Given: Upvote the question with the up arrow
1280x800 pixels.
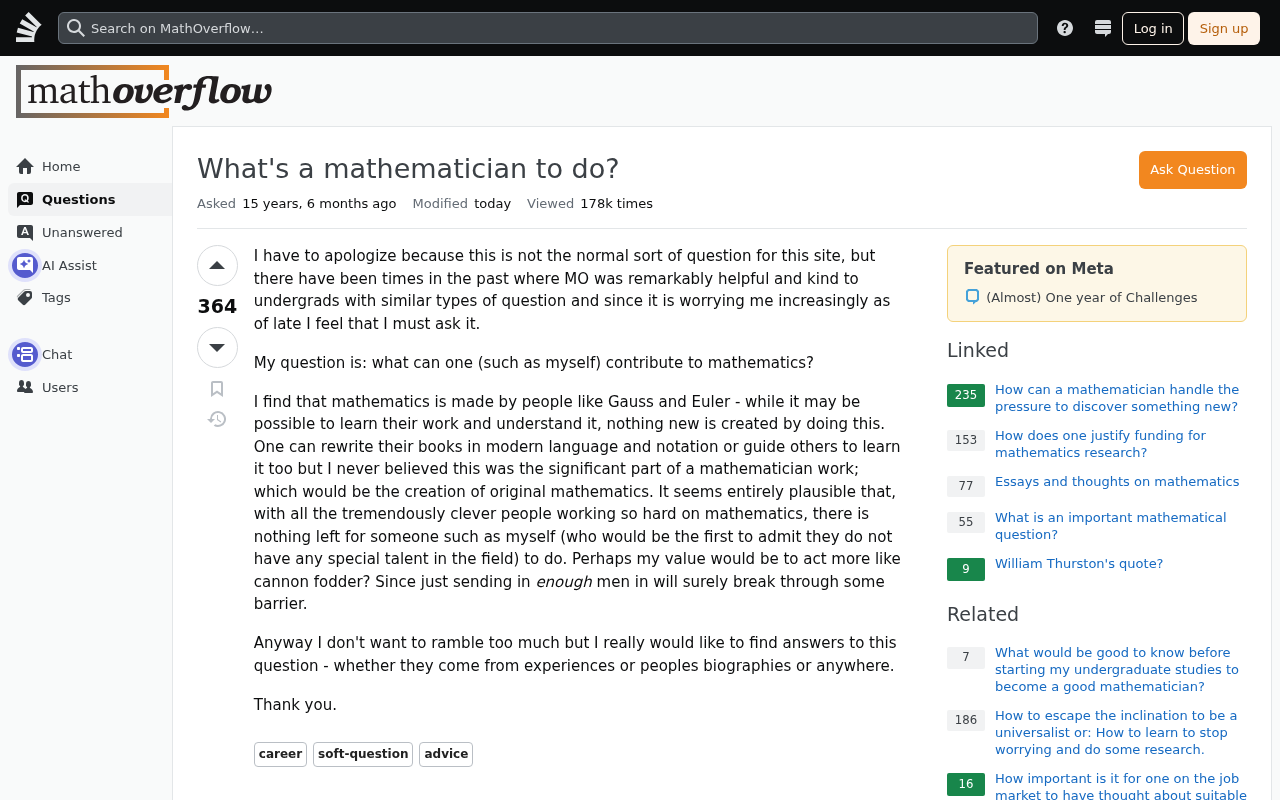Looking at the screenshot, I should coord(217,266).
